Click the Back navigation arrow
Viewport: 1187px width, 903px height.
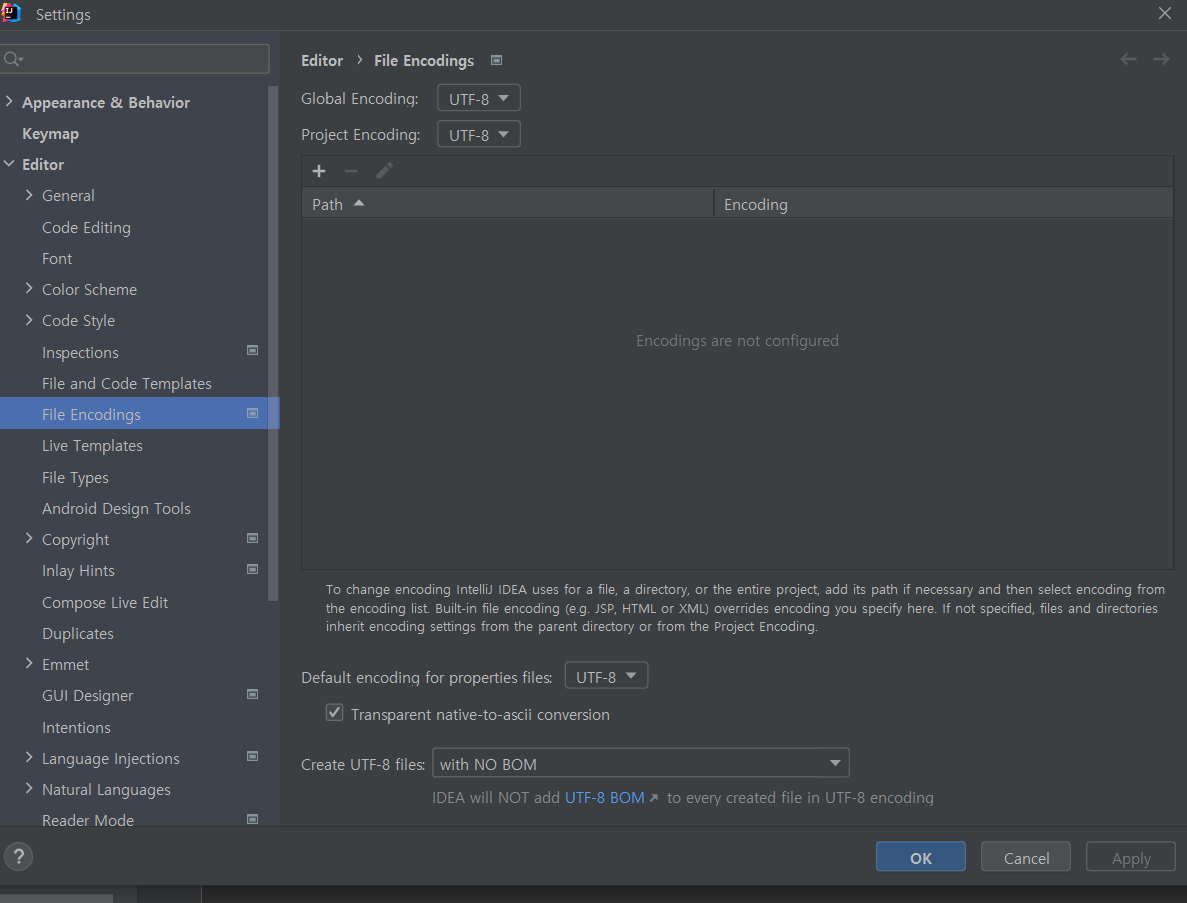pos(1128,59)
